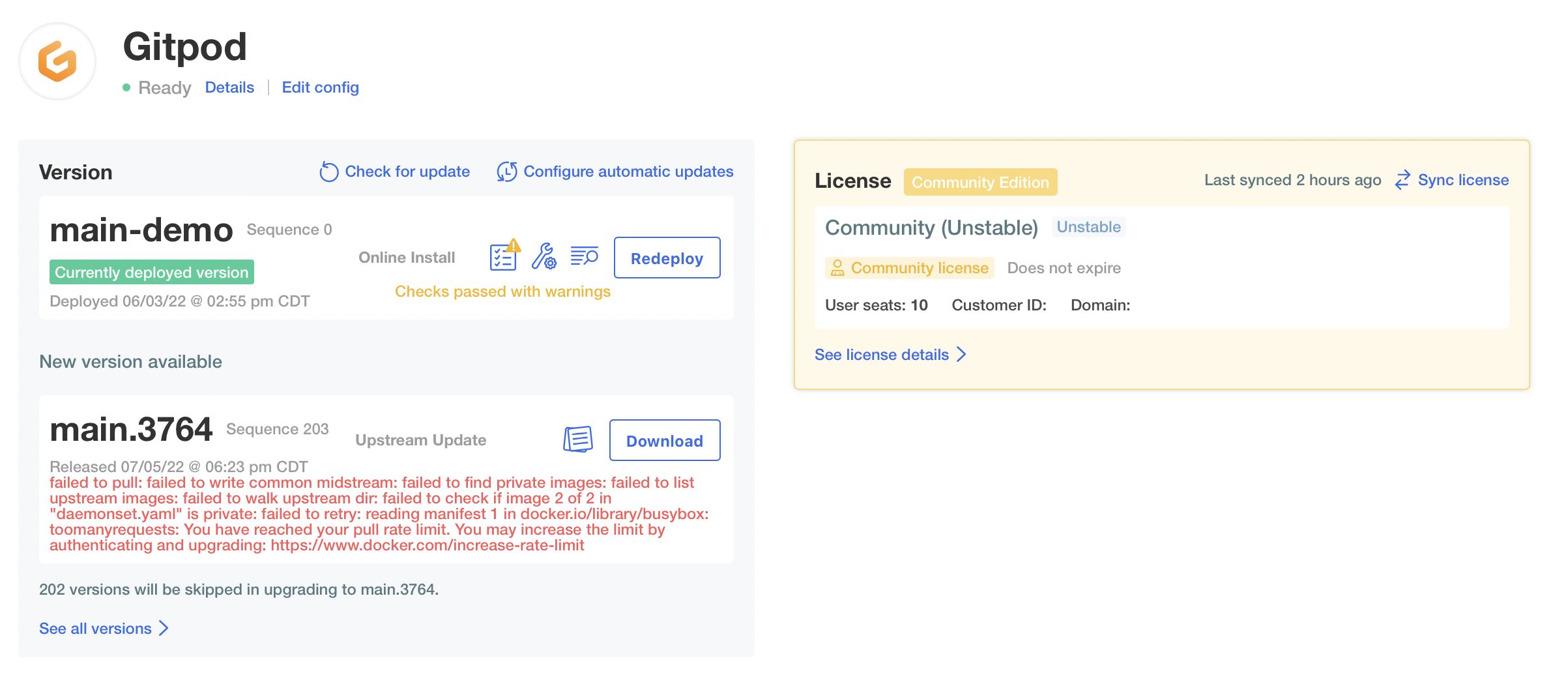Screen dimensions: 1568x686
Task: Expand the See all versions chevron
Action: [x=164, y=628]
